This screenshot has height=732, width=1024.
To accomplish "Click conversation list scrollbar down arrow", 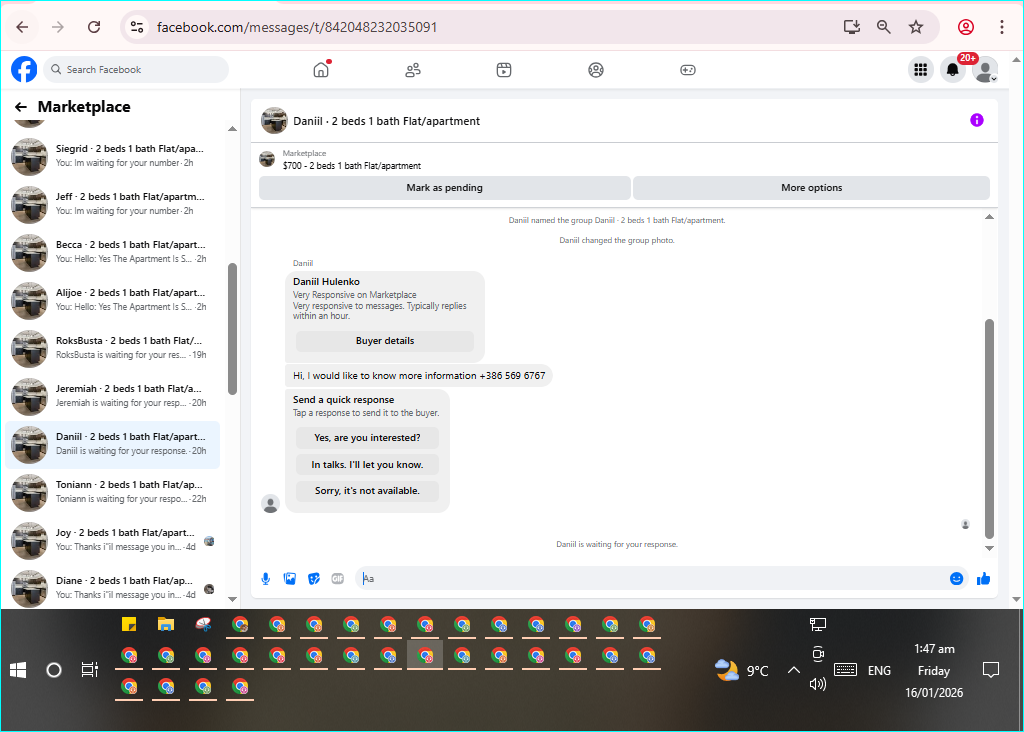I will (232, 599).
